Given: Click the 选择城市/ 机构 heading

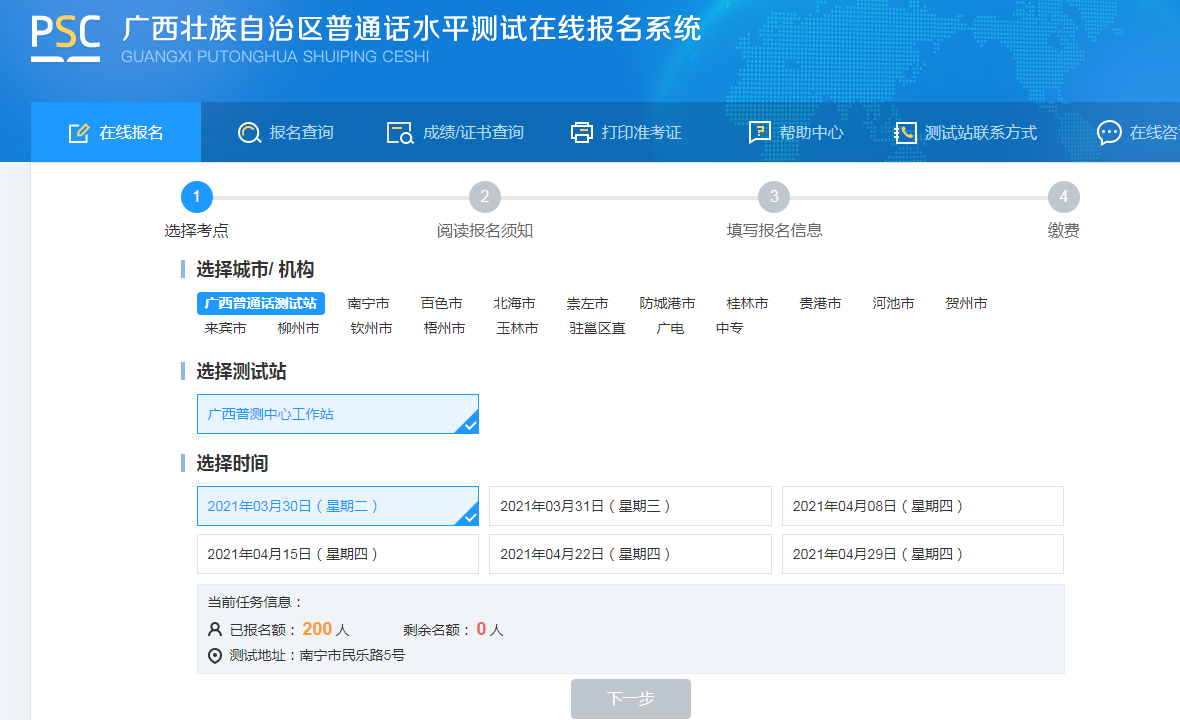Looking at the screenshot, I should [255, 269].
